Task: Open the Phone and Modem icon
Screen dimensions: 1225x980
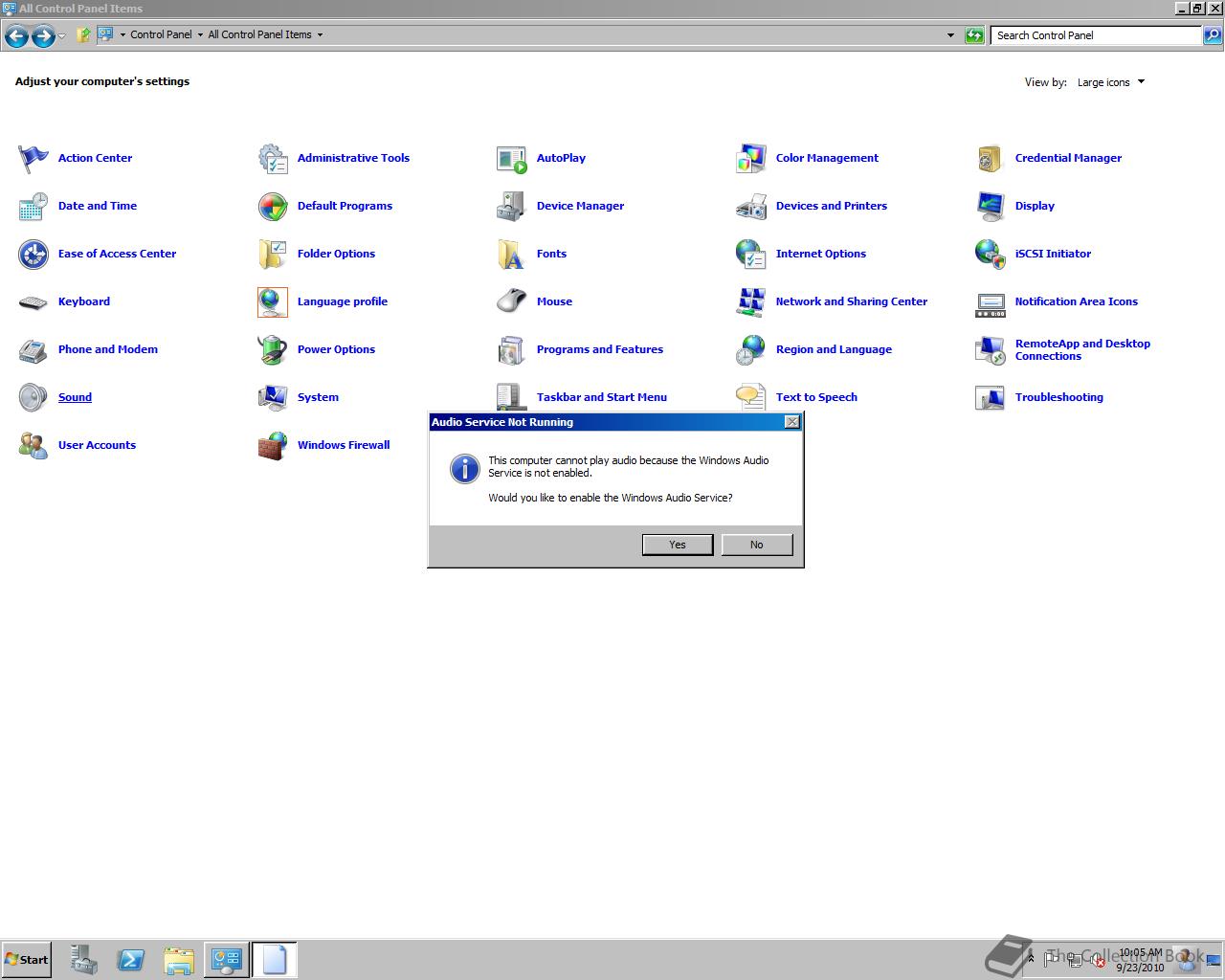Action: 33,349
